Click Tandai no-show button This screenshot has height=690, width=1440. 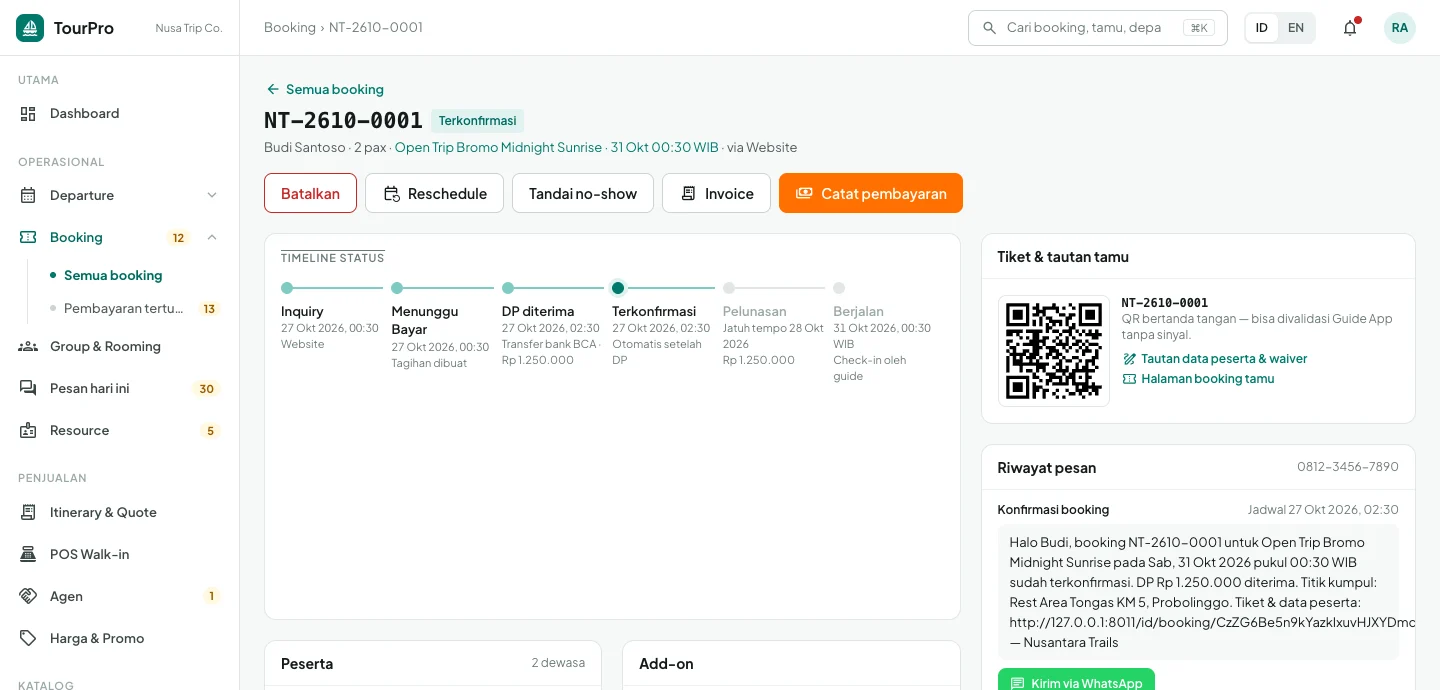(x=583, y=193)
